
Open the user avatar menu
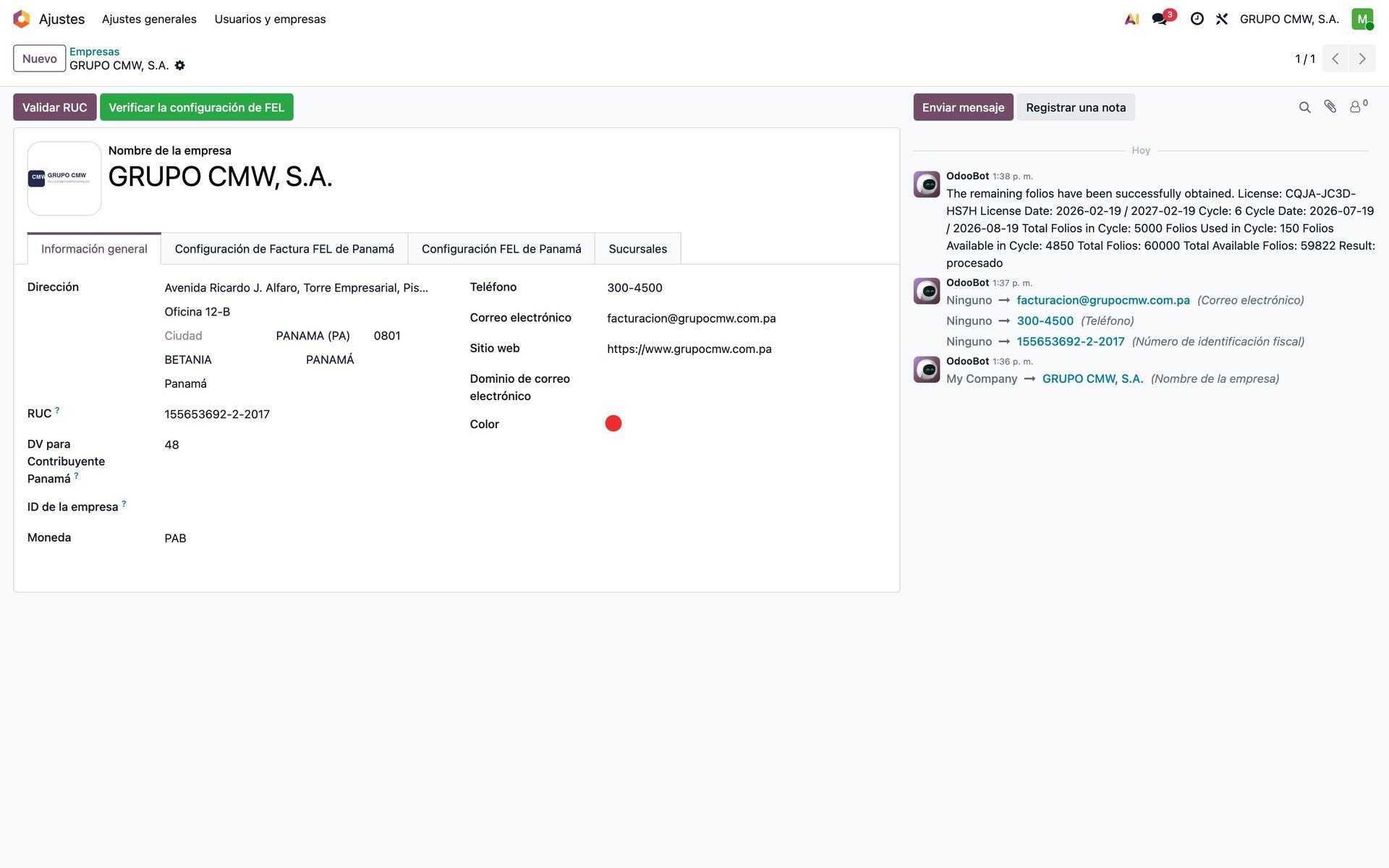pos(1362,19)
